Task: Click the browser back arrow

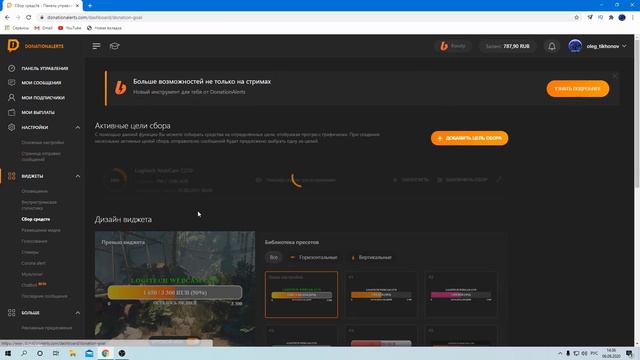Action: click(x=7, y=18)
